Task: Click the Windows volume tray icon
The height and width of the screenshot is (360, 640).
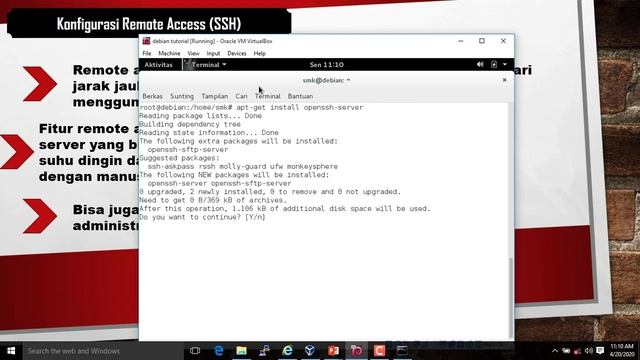Action: (588, 351)
